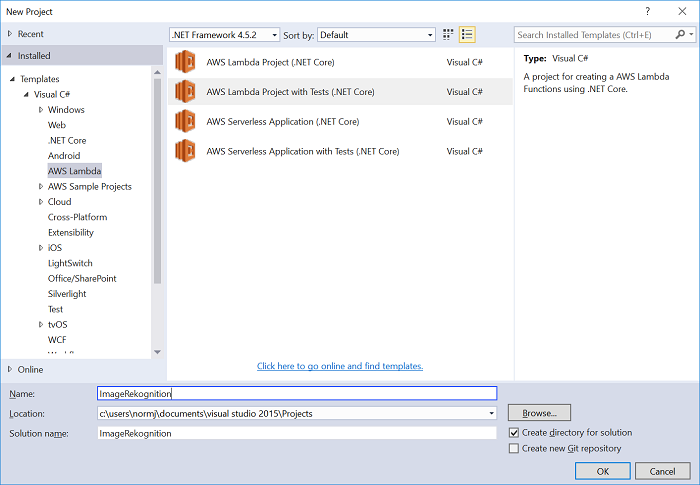Collapse the Visual C# tree node
Image resolution: width=700 pixels, height=485 pixels.
[x=26, y=94]
